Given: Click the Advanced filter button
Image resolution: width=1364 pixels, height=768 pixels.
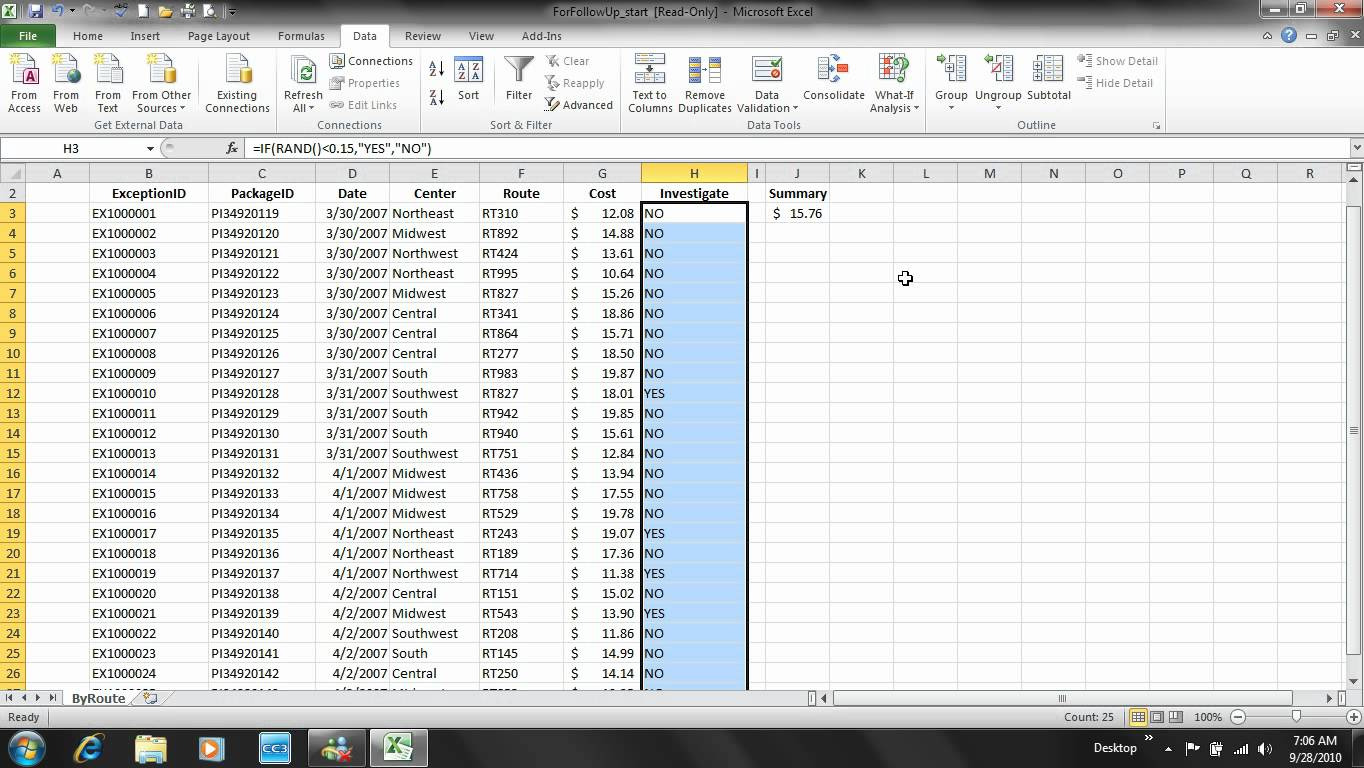Looking at the screenshot, I should (x=579, y=105).
